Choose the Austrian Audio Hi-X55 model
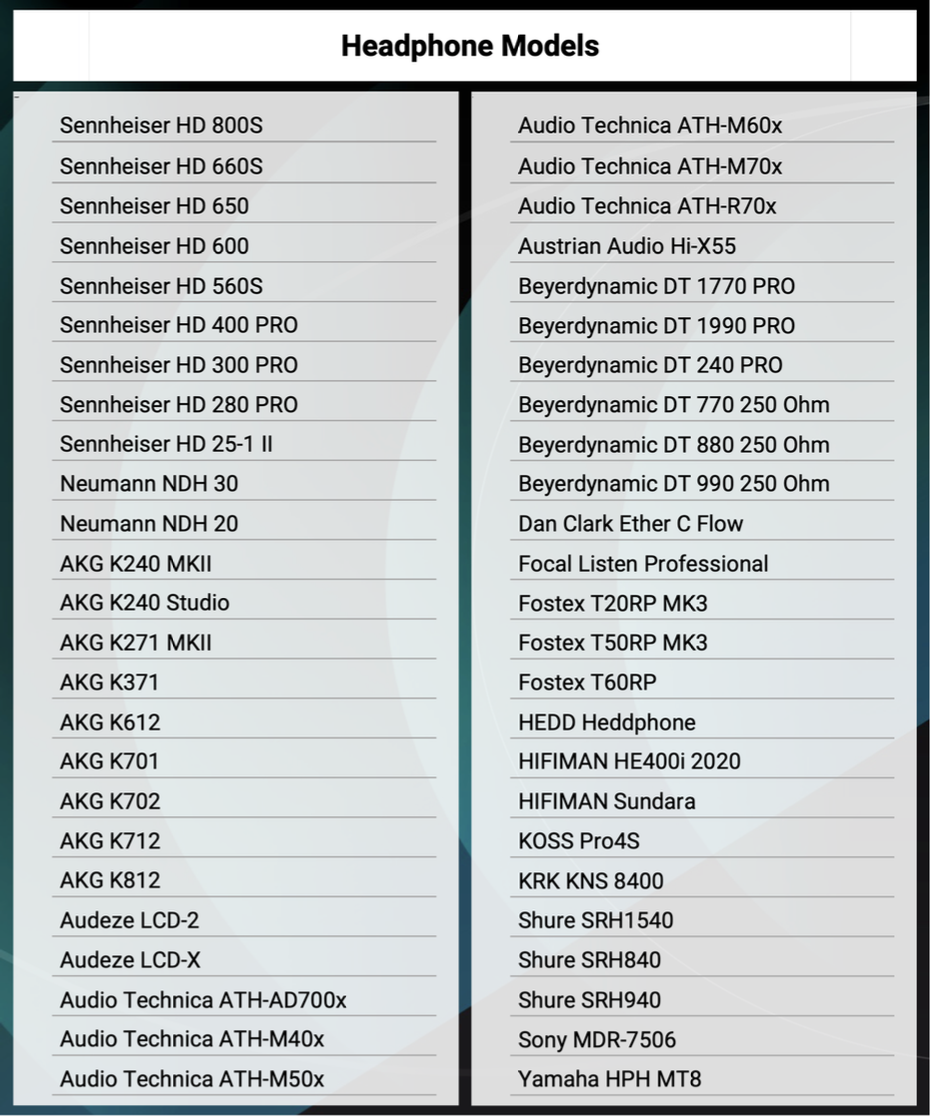Viewport: 930px width, 1118px height. (627, 246)
